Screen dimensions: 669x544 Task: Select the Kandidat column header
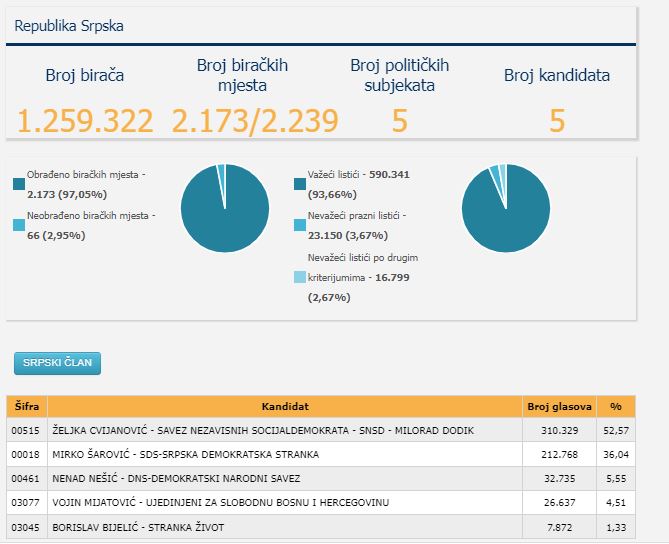285,407
